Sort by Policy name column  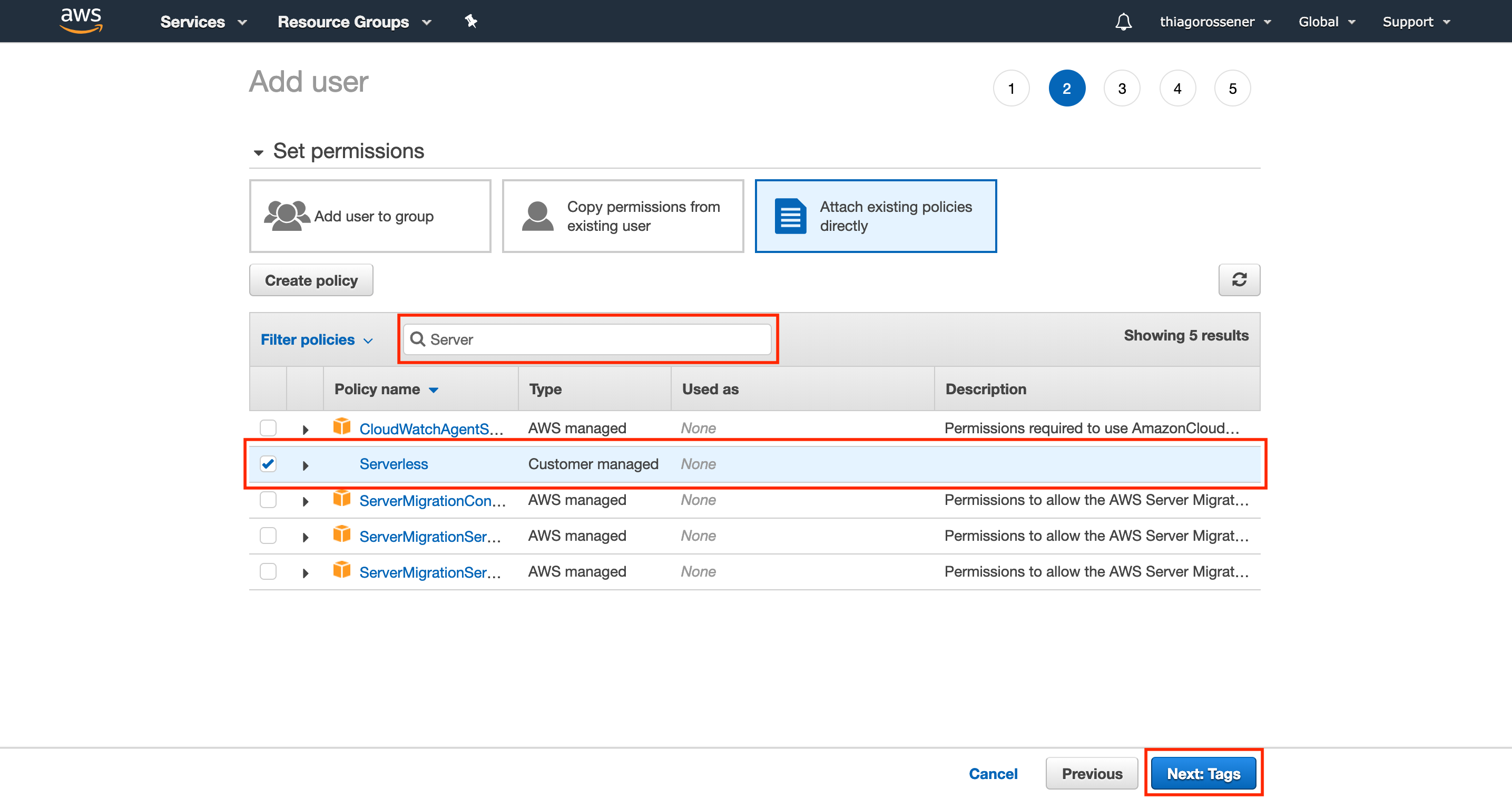(386, 389)
